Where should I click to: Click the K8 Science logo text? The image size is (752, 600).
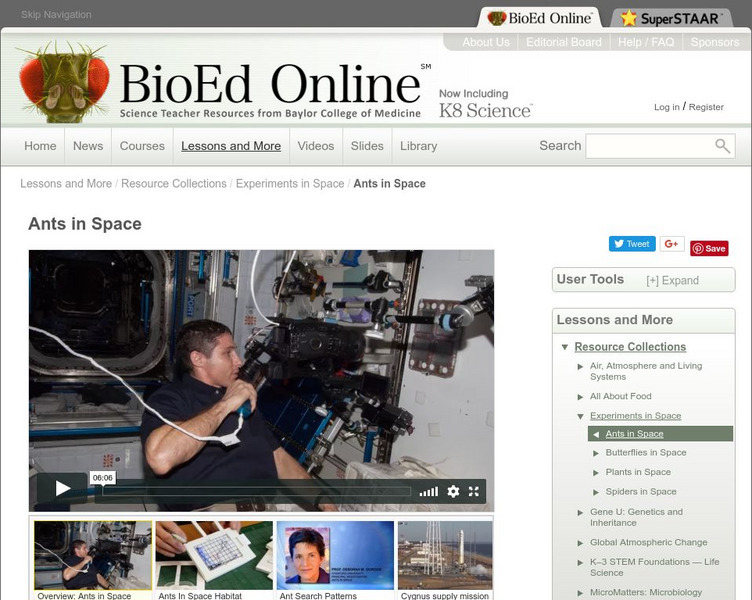485,111
